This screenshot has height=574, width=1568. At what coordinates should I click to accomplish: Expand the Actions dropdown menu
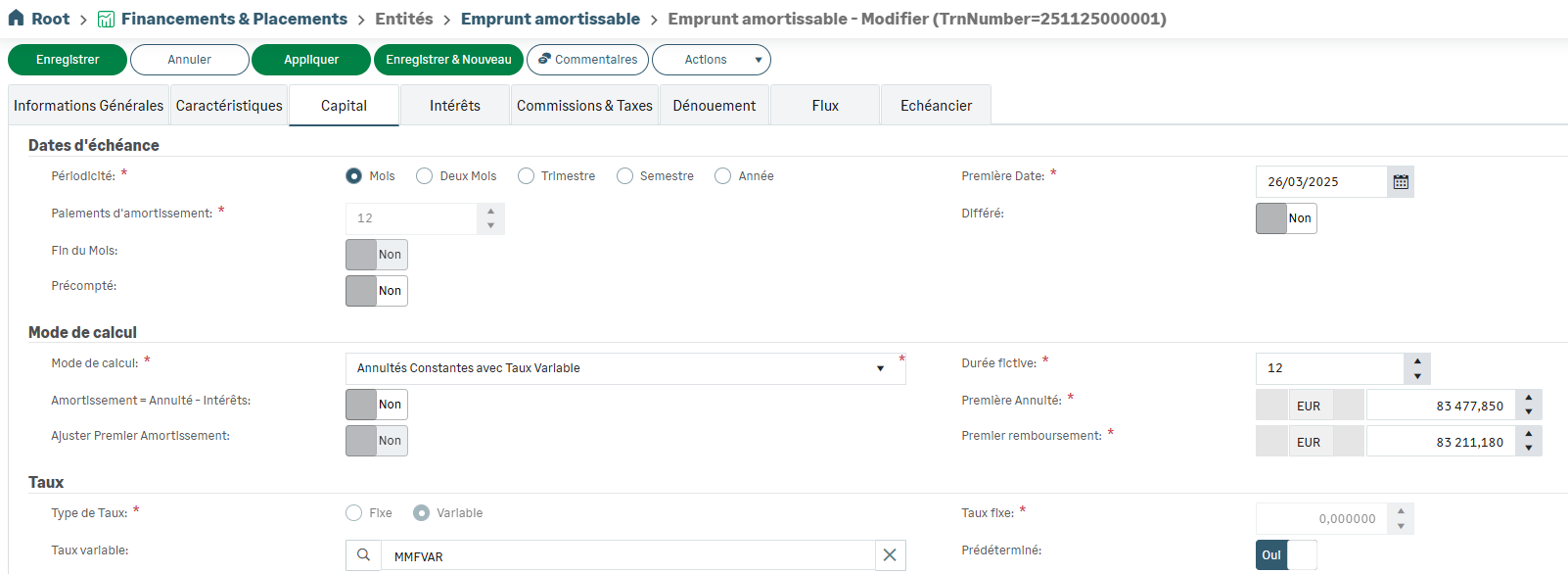pyautogui.click(x=712, y=60)
